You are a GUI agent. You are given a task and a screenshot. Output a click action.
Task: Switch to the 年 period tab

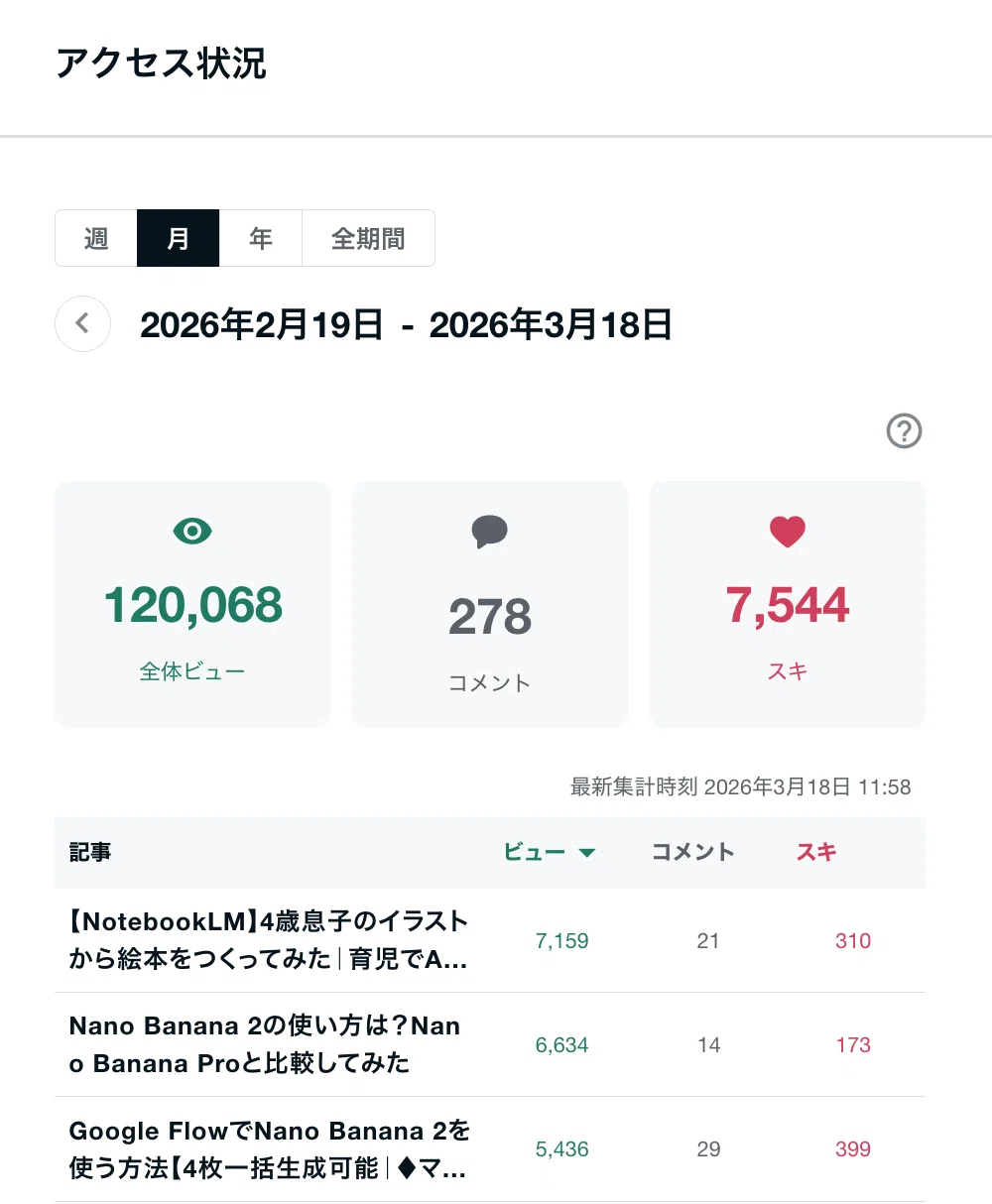[x=261, y=238]
